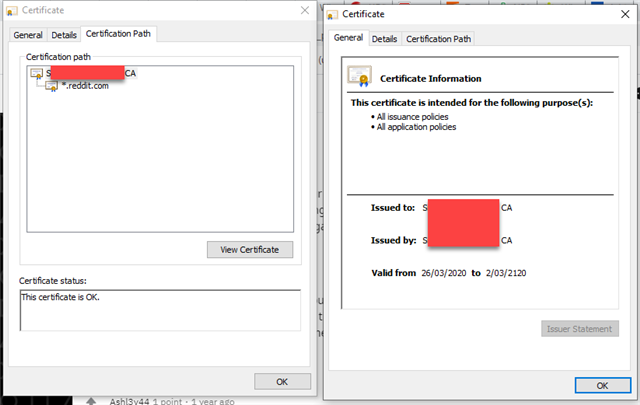
Task: Select the *.reddit.com certificate icon
Action: point(51,86)
